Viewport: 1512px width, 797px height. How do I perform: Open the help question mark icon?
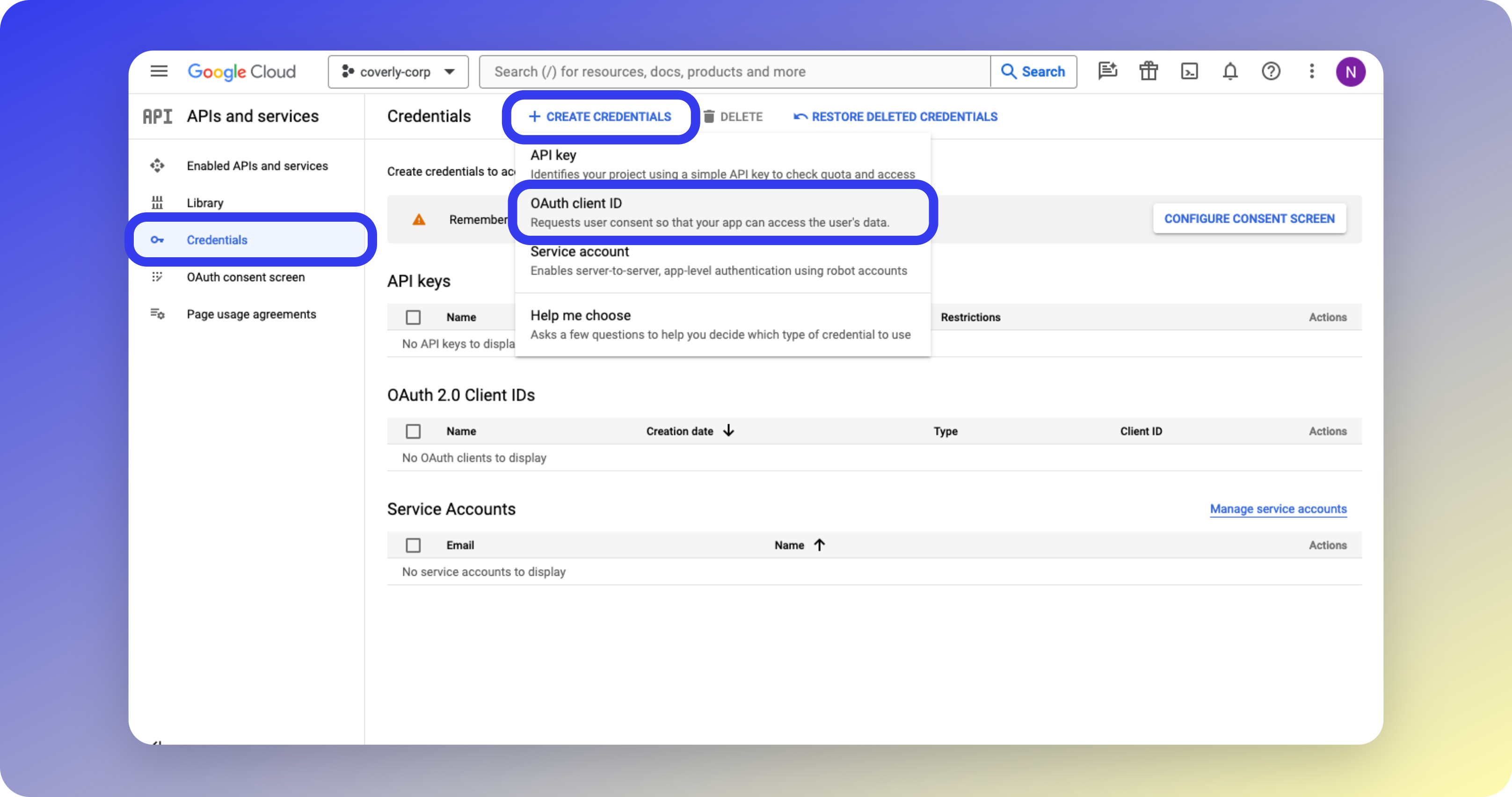pyautogui.click(x=1272, y=71)
